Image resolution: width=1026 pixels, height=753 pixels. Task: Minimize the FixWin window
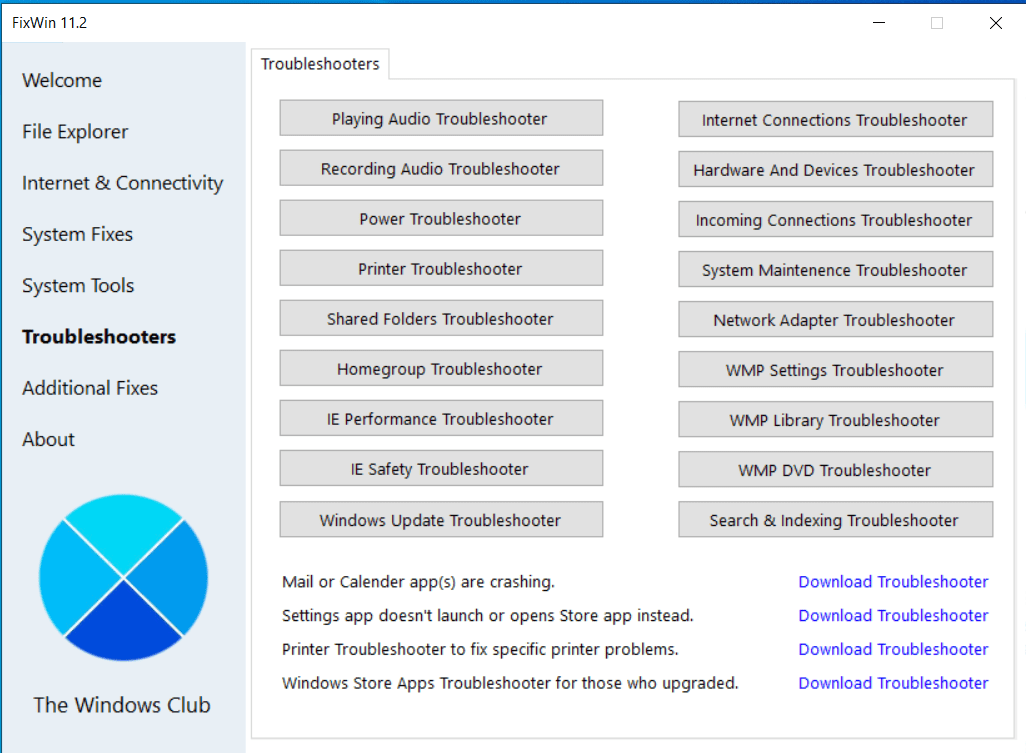(879, 23)
